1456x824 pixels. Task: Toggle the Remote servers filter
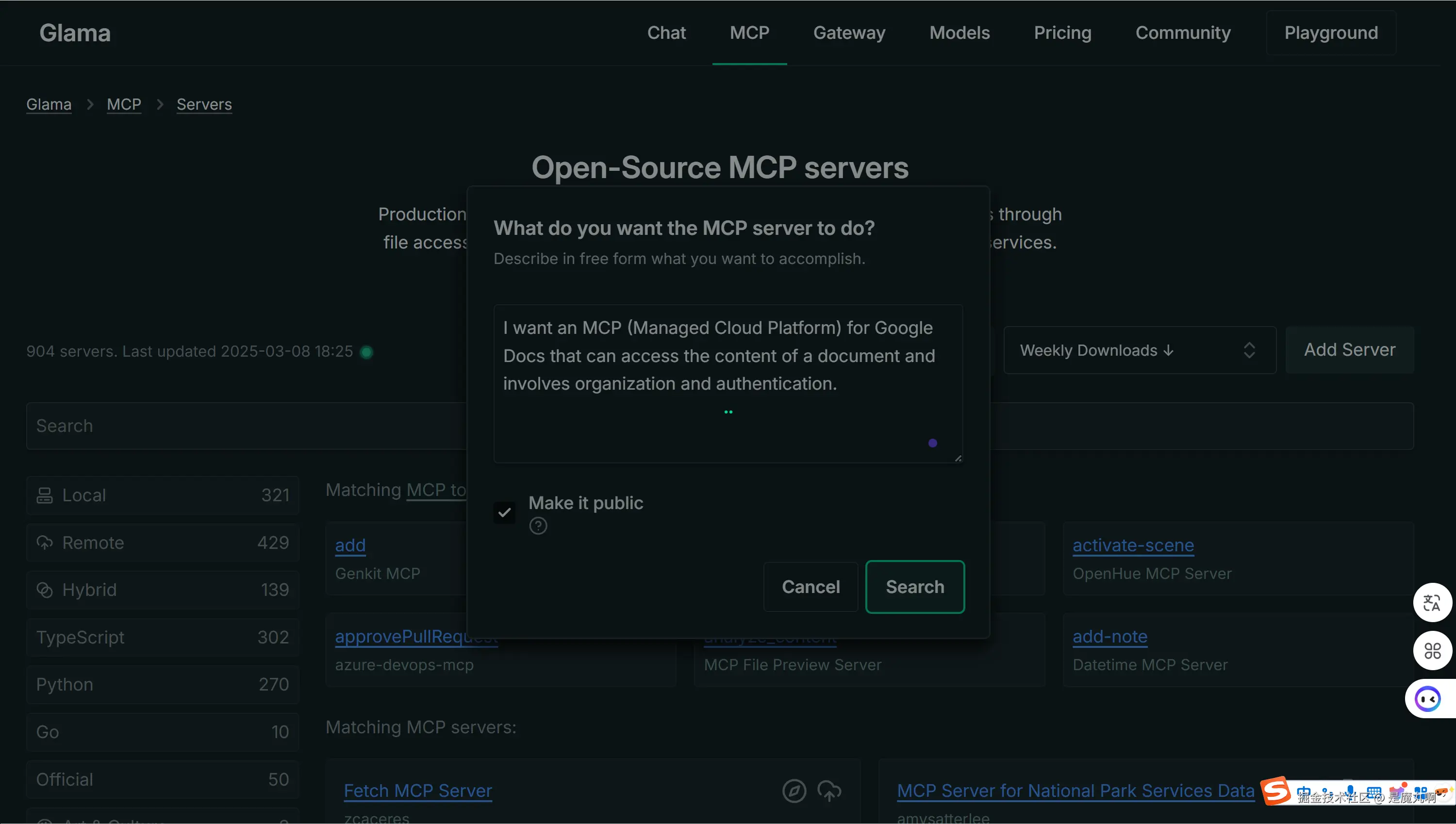(163, 543)
